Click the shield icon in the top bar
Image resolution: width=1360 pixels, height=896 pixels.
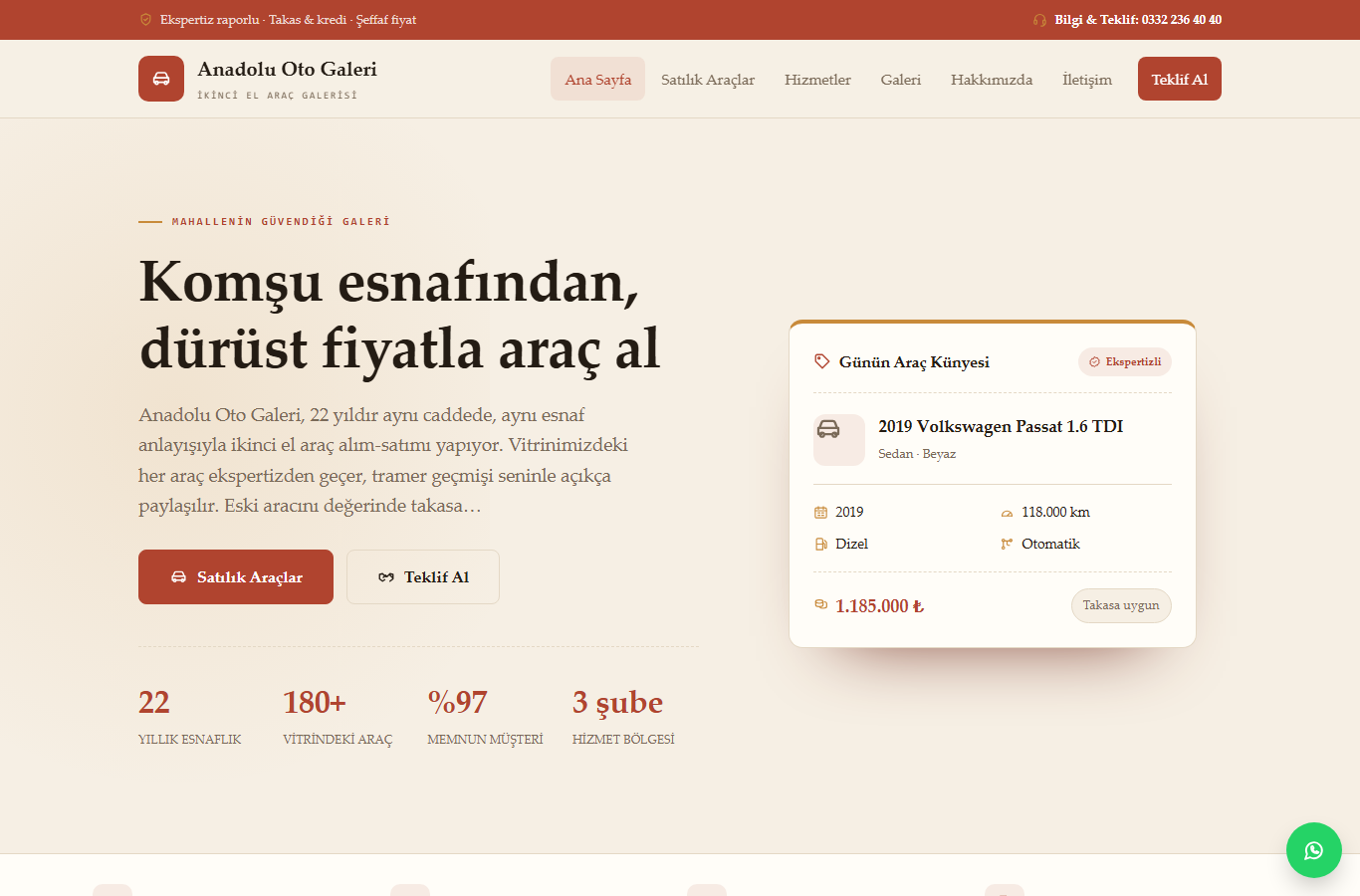(145, 20)
